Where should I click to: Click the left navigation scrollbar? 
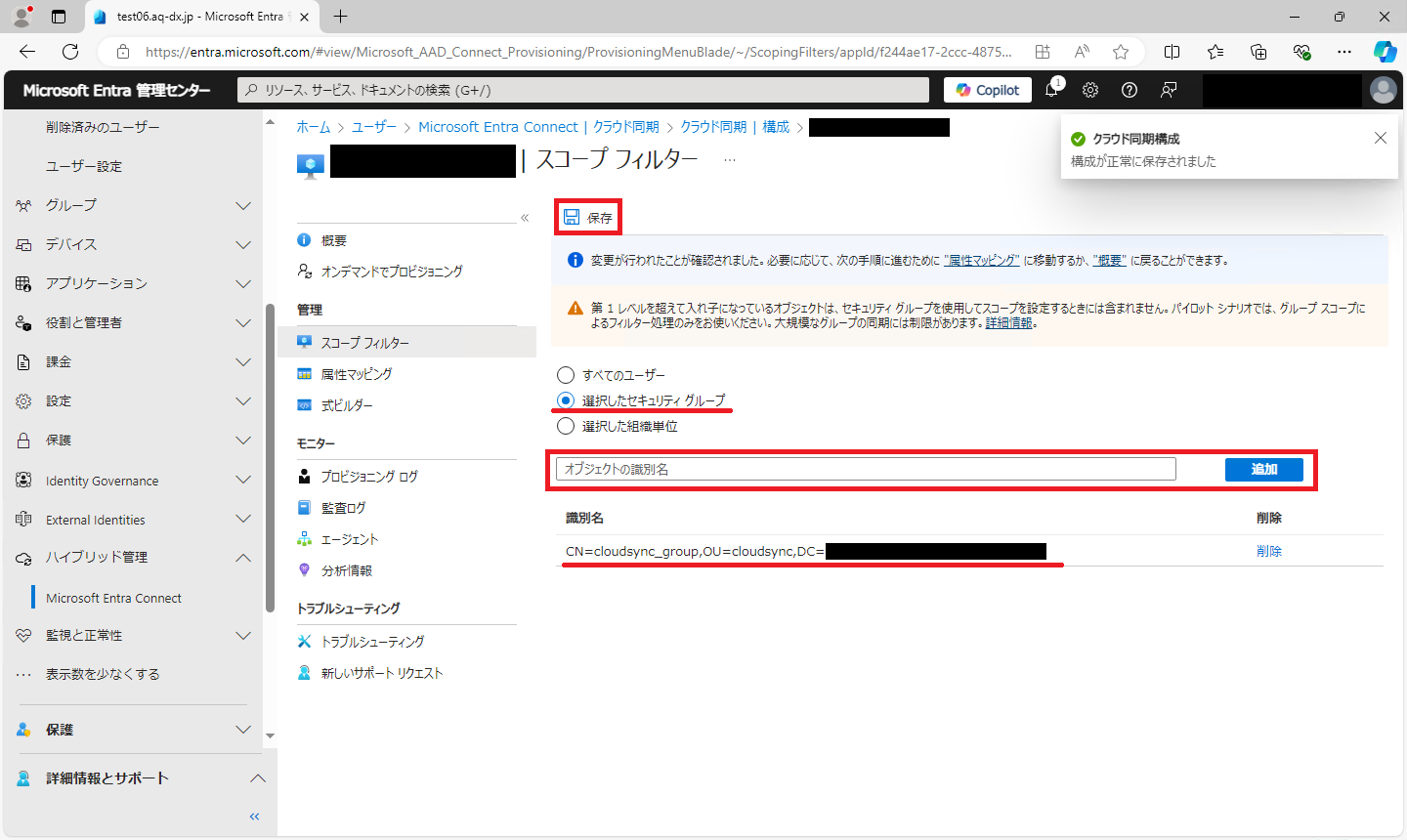click(270, 458)
